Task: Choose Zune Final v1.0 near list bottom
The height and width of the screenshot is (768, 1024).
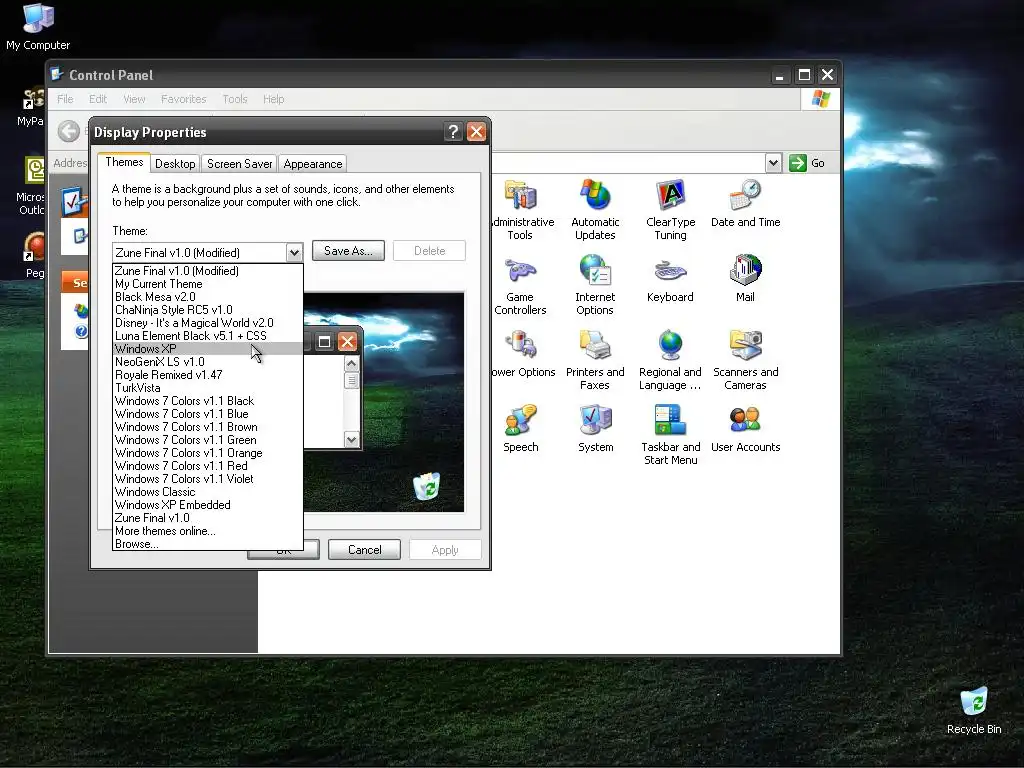Action: coord(208,519)
